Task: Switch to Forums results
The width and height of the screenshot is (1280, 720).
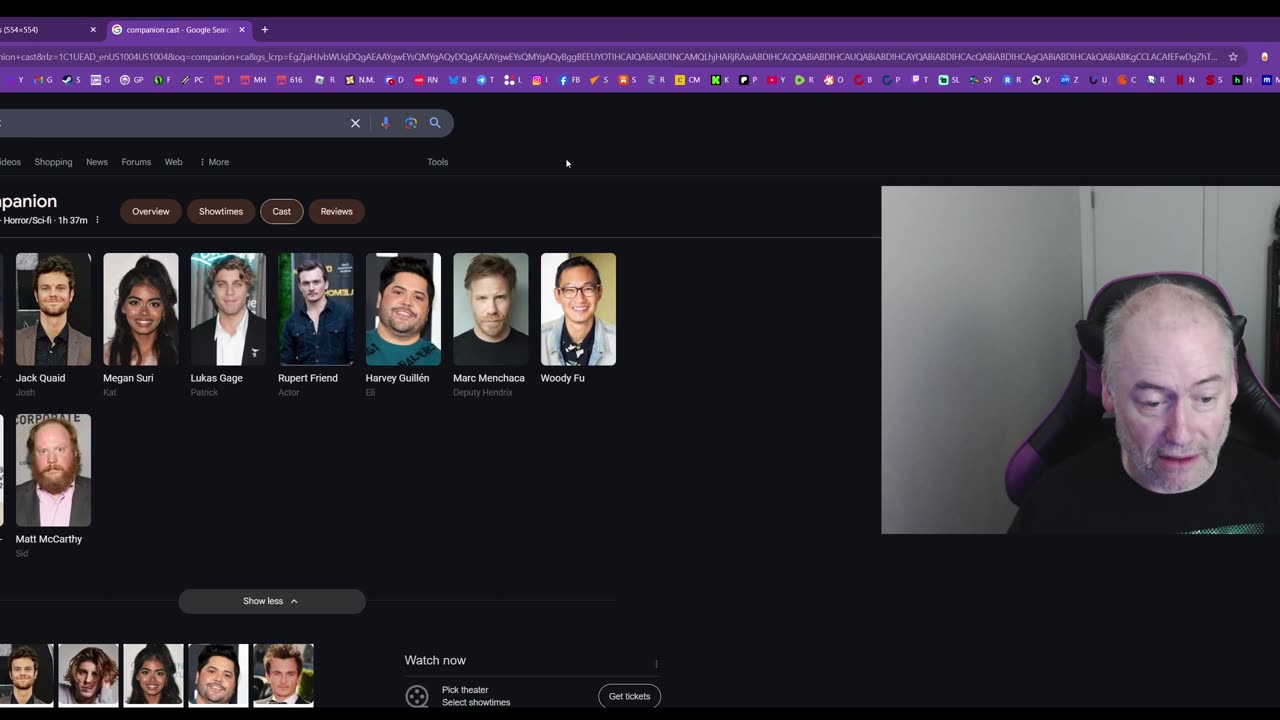Action: point(136,162)
